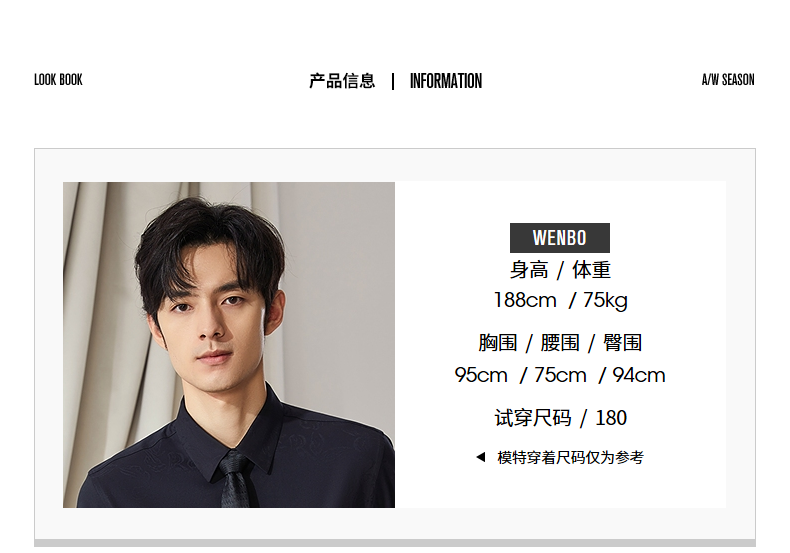The height and width of the screenshot is (553, 790).
Task: Click the LOOK BOOK header text
Action: click(x=58, y=80)
